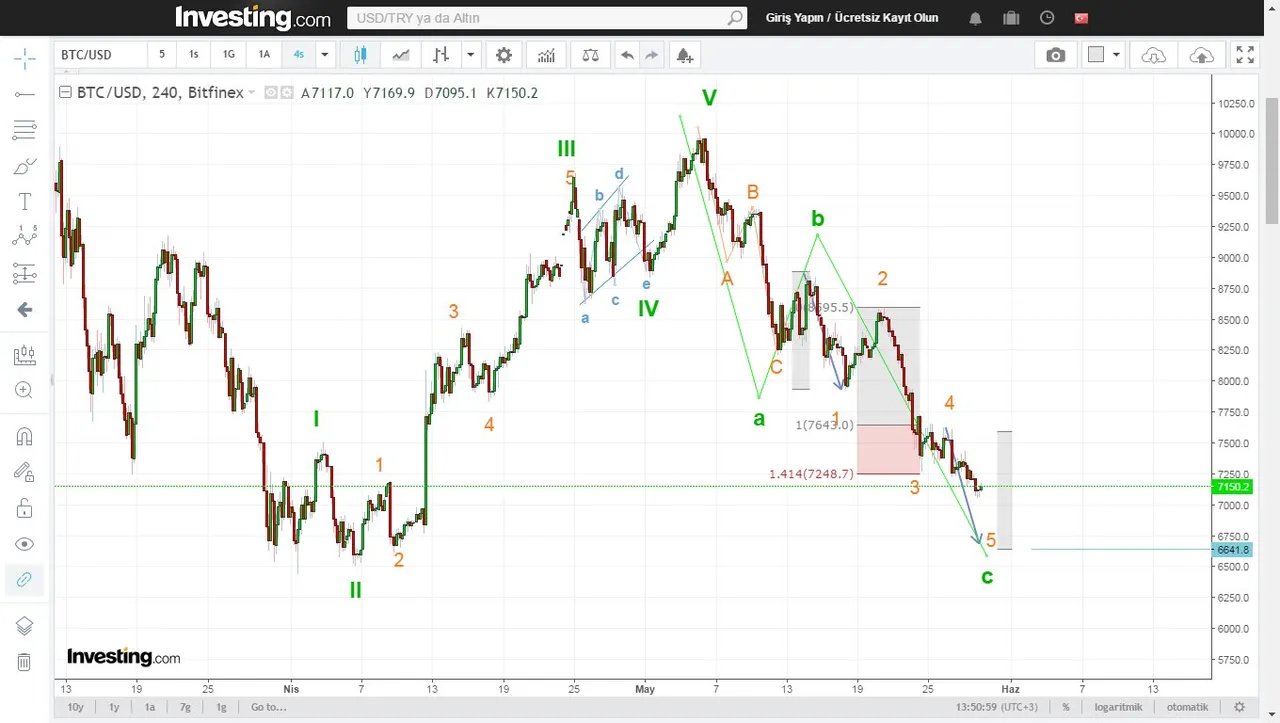The height and width of the screenshot is (723, 1280).
Task: Toggle lock all drawing tools
Action: point(24,508)
